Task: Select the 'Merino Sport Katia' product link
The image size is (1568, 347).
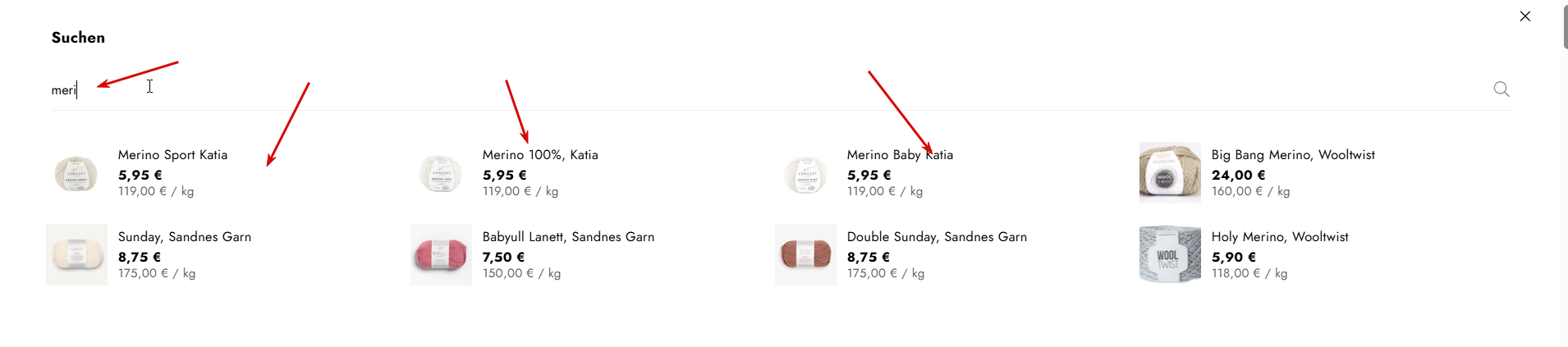Action: [172, 155]
